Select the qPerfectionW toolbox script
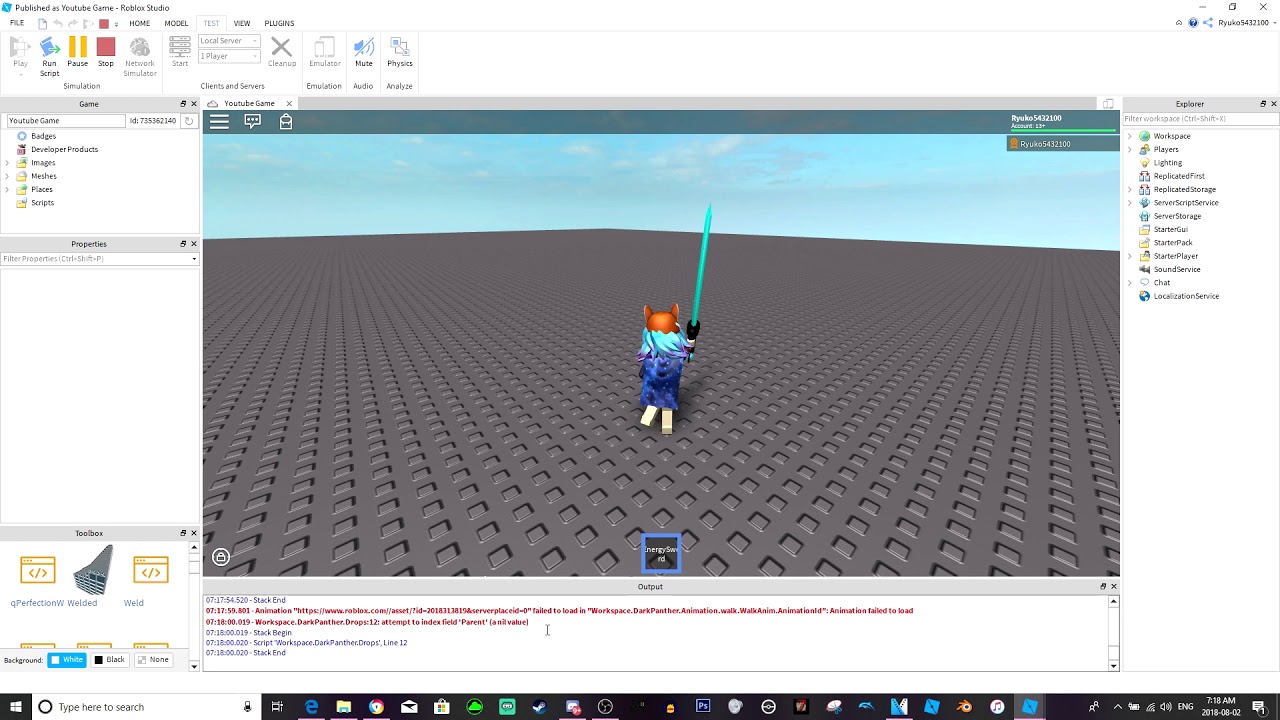The image size is (1280, 720). coord(38,572)
